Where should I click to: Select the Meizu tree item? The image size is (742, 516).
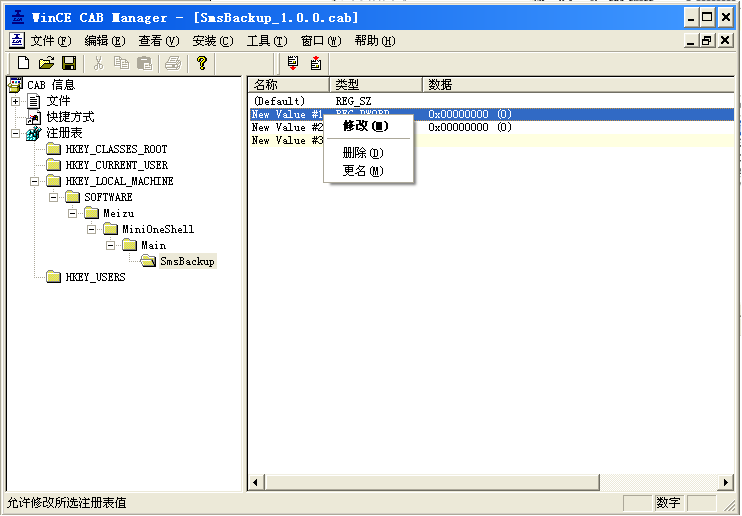click(x=119, y=214)
